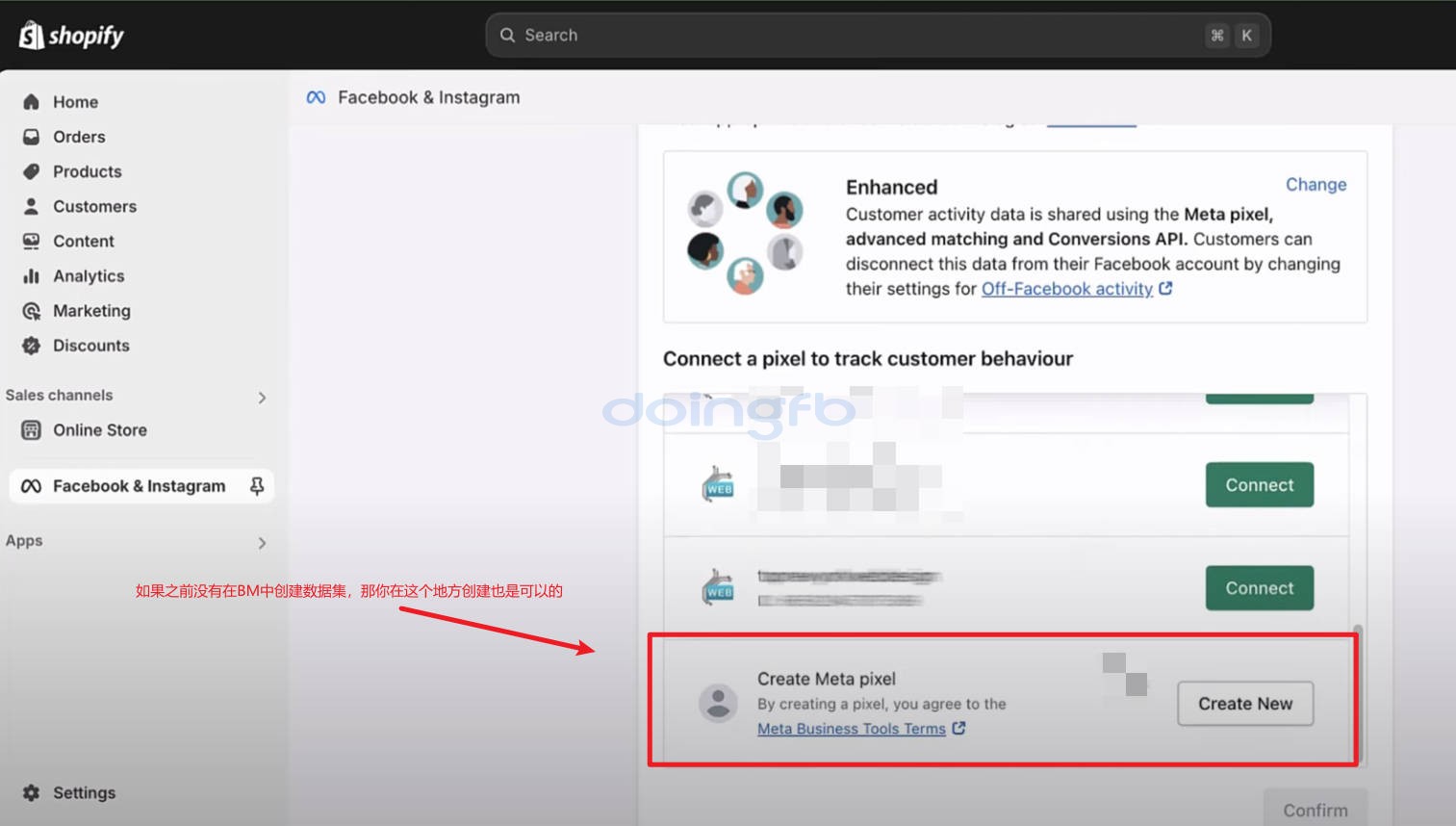Screen dimensions: 1456x826
Task: Click the Discounts badge icon
Action: 31,346
